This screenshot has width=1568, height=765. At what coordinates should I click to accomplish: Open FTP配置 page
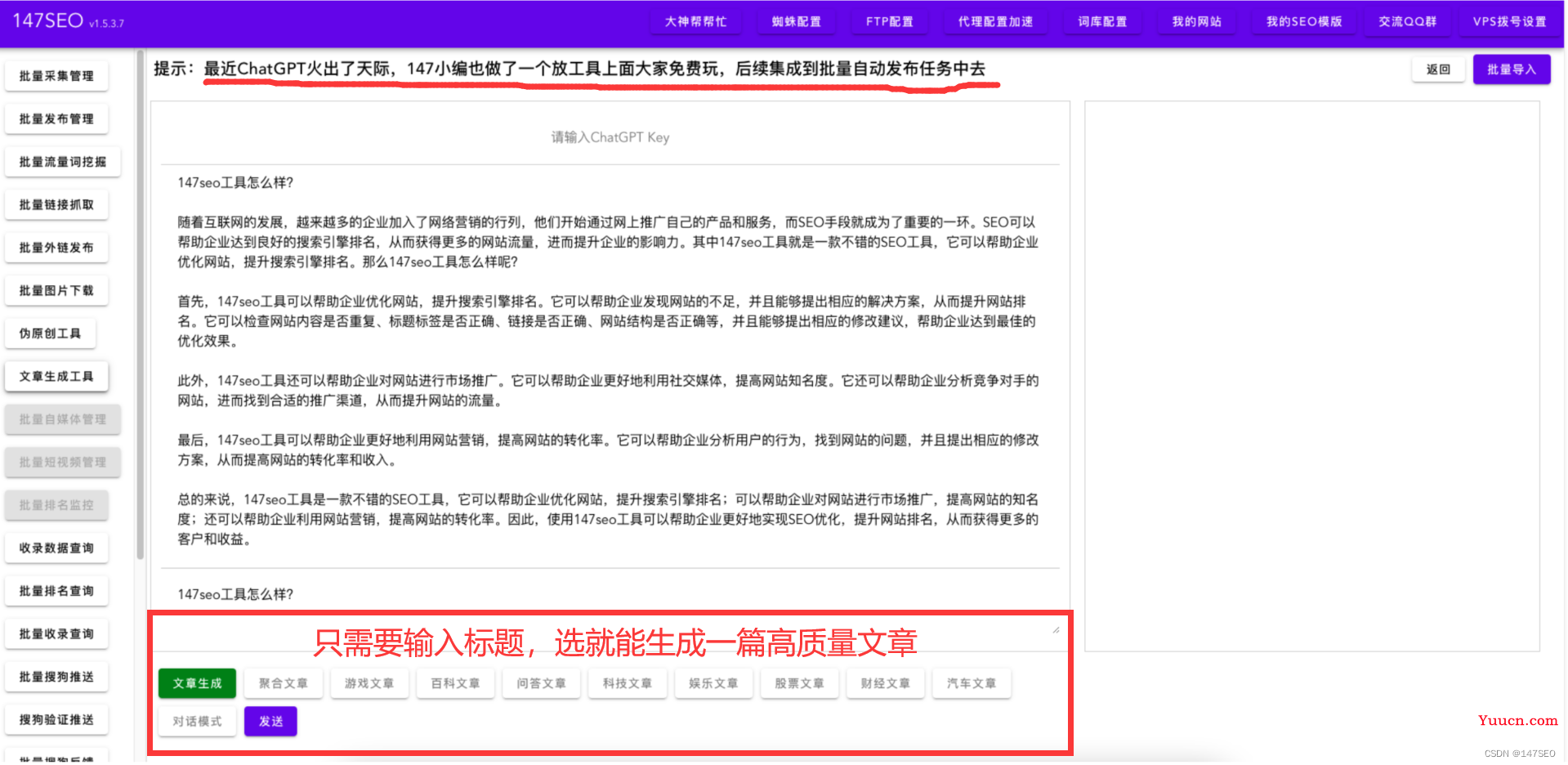[x=890, y=22]
